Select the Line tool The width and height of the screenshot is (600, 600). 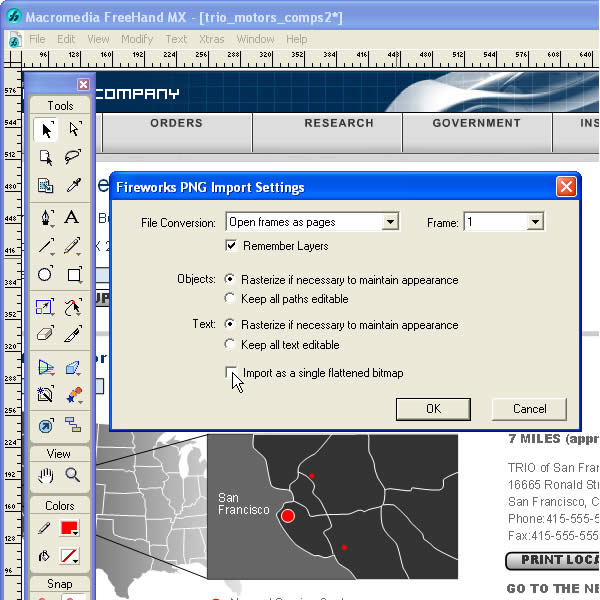tap(46, 246)
